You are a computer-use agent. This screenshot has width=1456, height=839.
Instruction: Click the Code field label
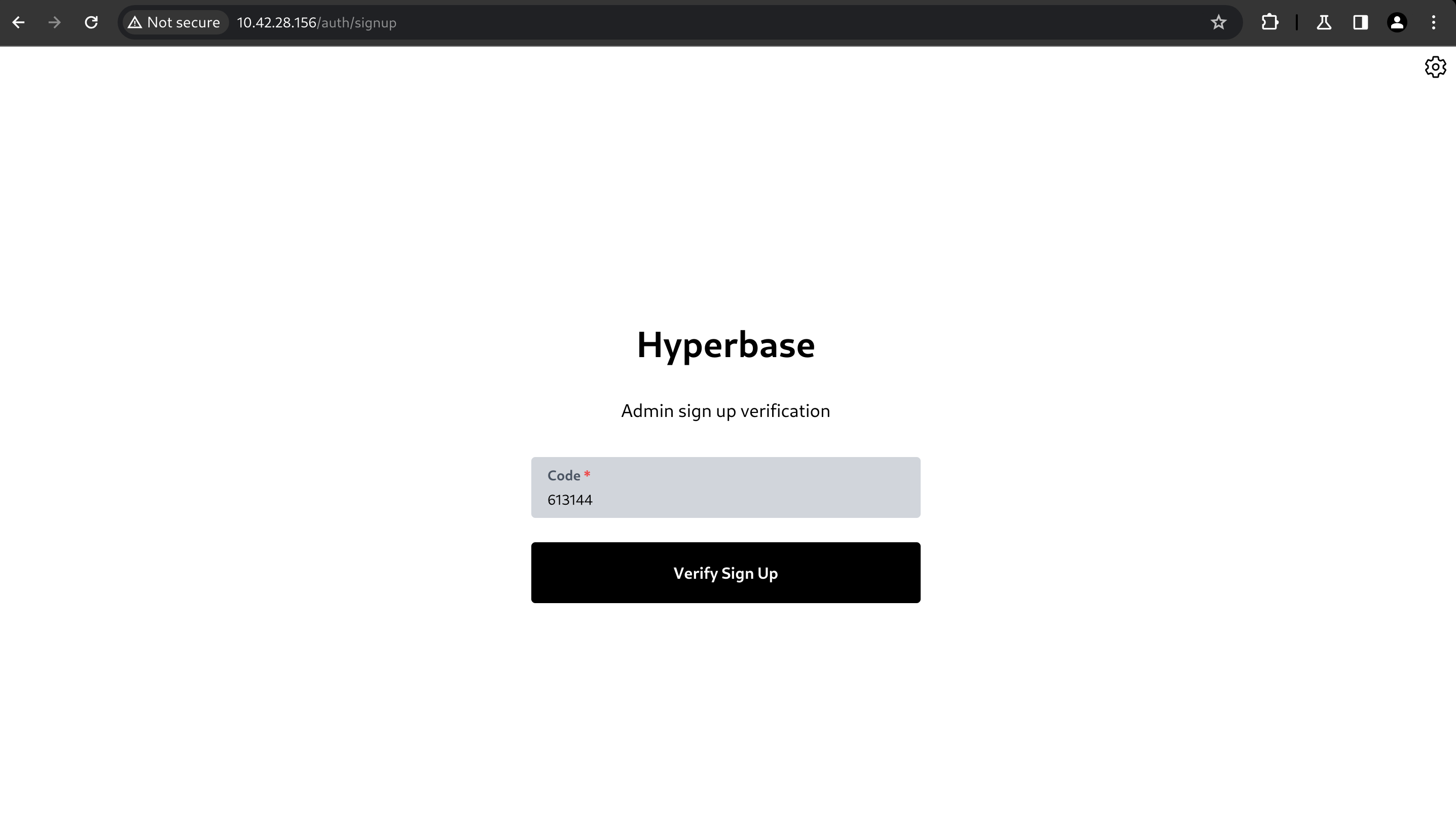coord(563,475)
